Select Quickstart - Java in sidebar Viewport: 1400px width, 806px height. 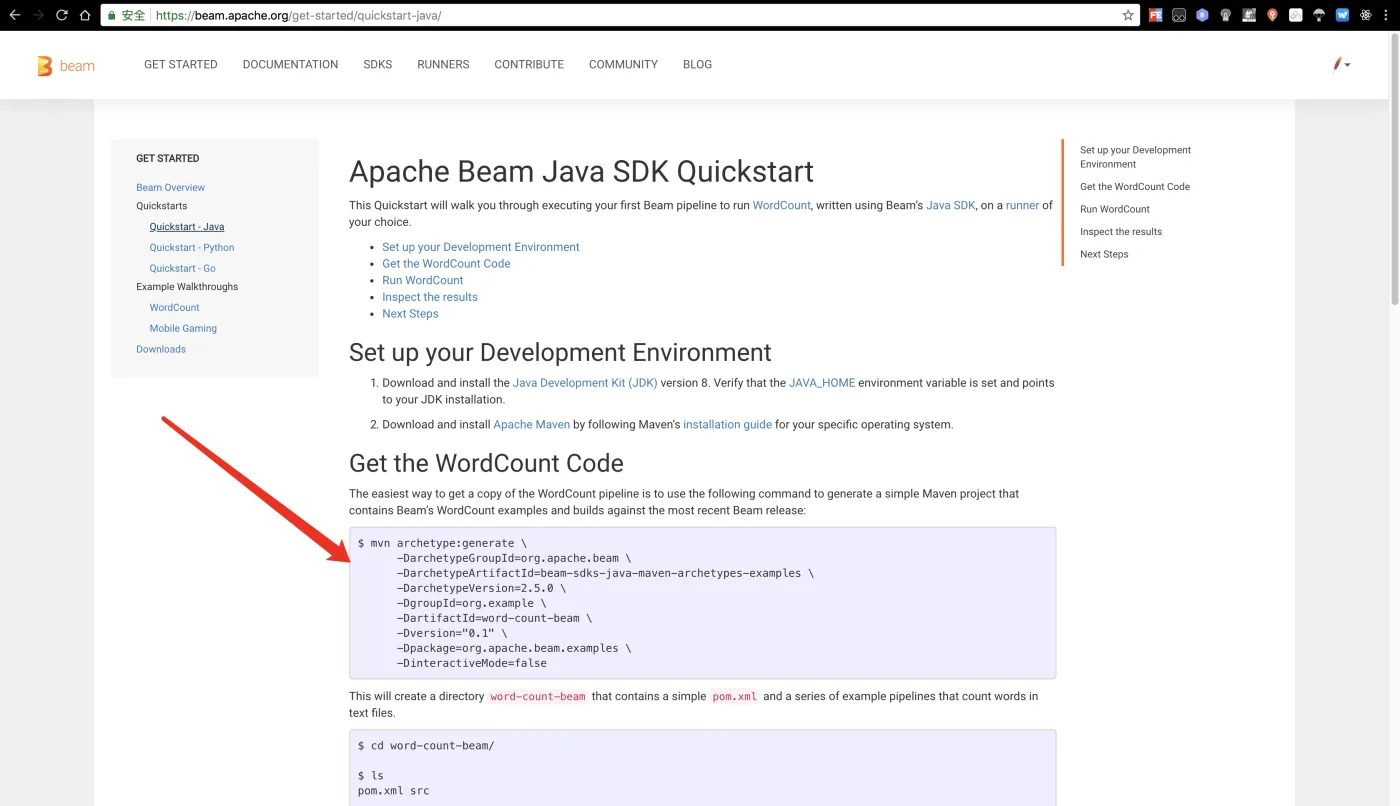click(187, 227)
